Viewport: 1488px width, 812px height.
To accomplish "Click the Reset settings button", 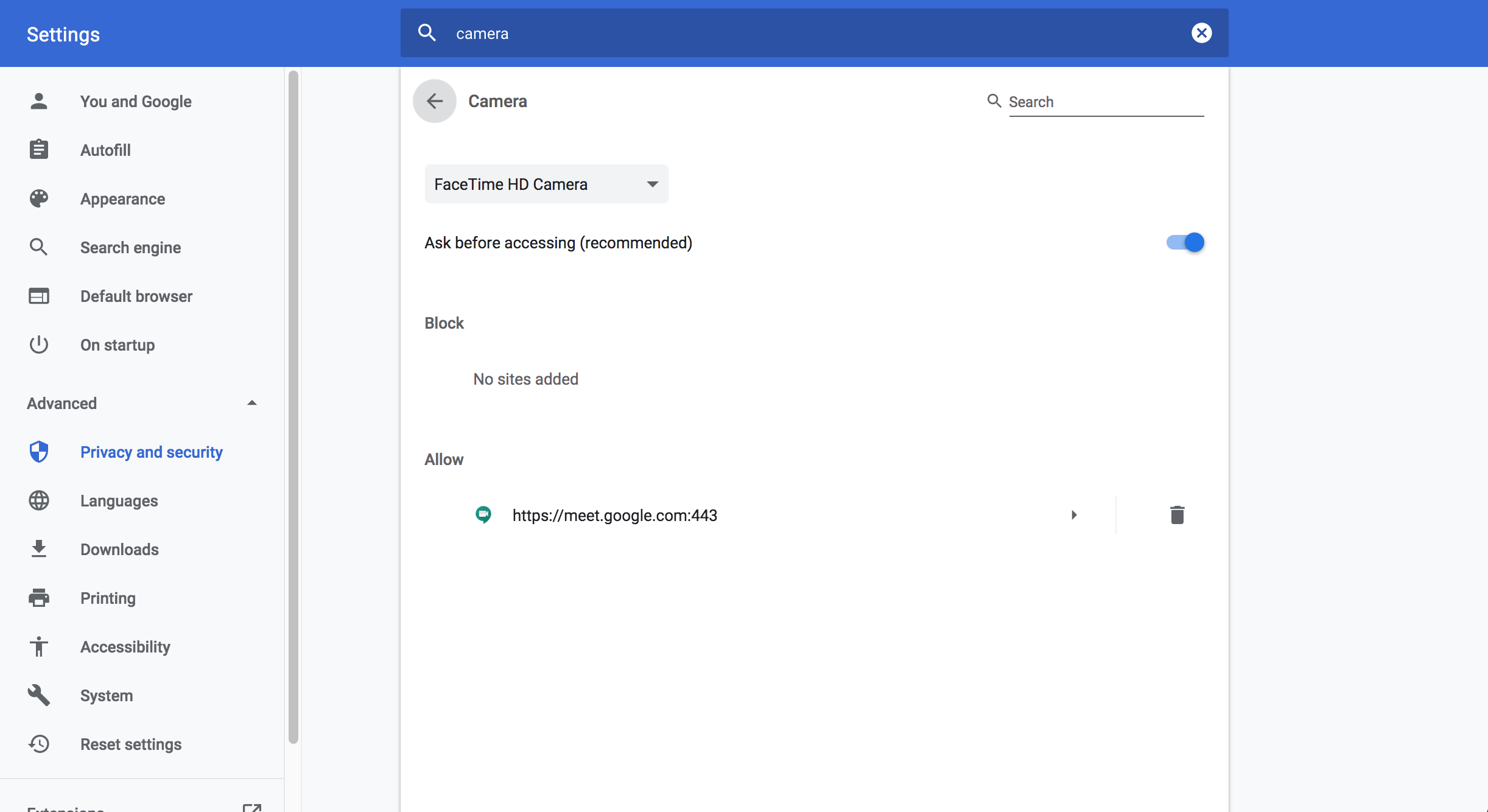I will click(131, 745).
